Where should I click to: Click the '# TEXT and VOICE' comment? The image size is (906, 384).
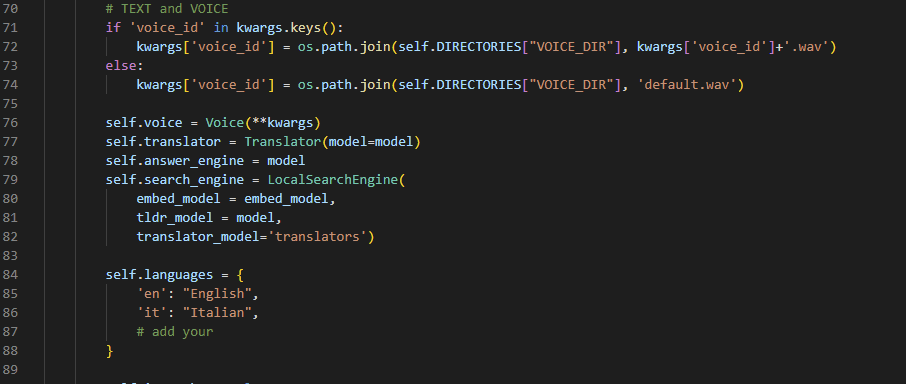tap(167, 9)
